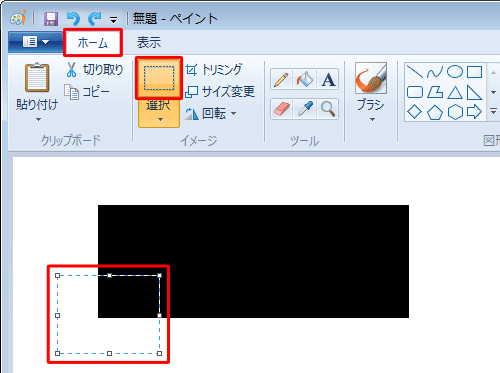
Task: Switch to the ホーム tab
Action: click(93, 43)
